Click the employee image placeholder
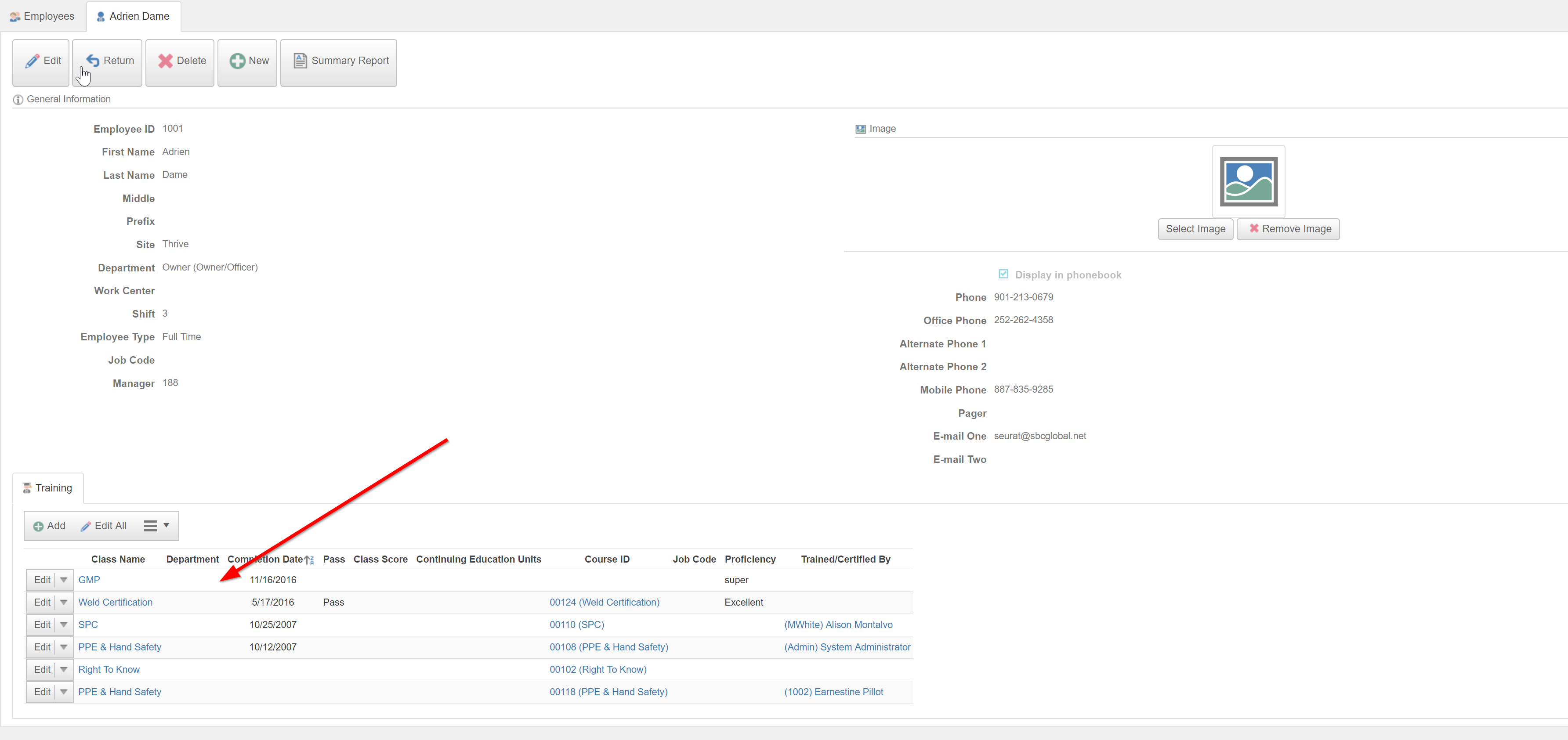 (x=1249, y=181)
